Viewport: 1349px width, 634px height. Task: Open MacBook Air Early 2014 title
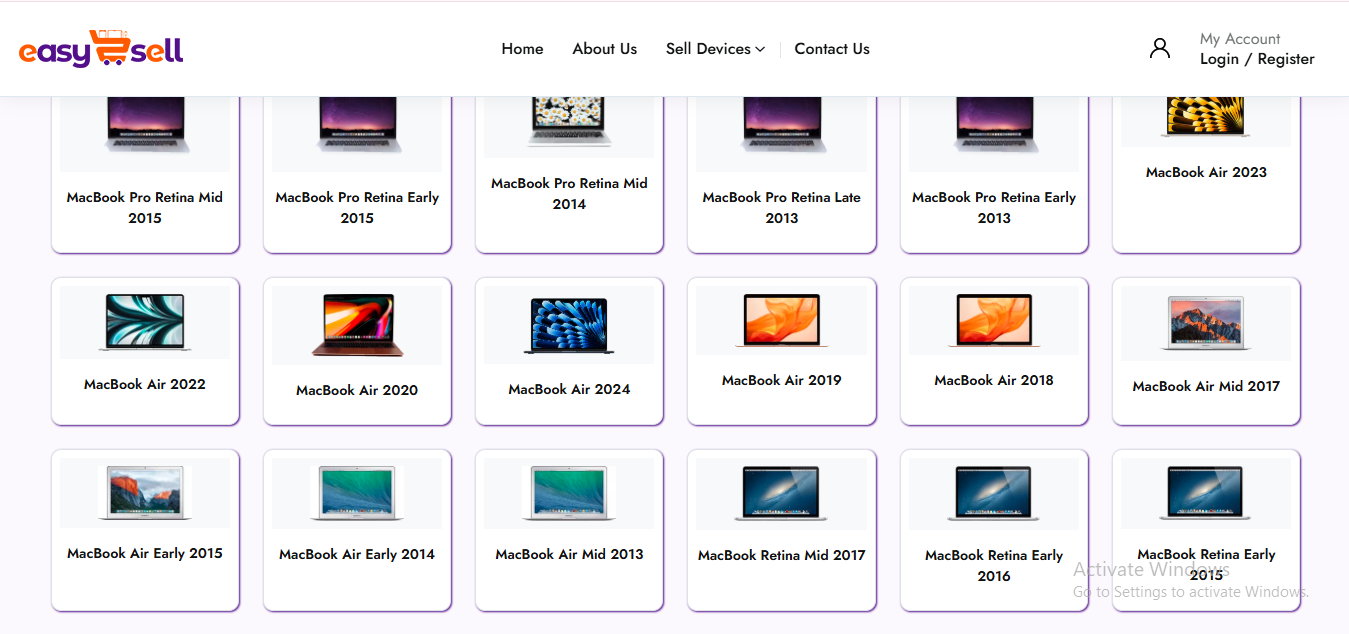(x=357, y=554)
